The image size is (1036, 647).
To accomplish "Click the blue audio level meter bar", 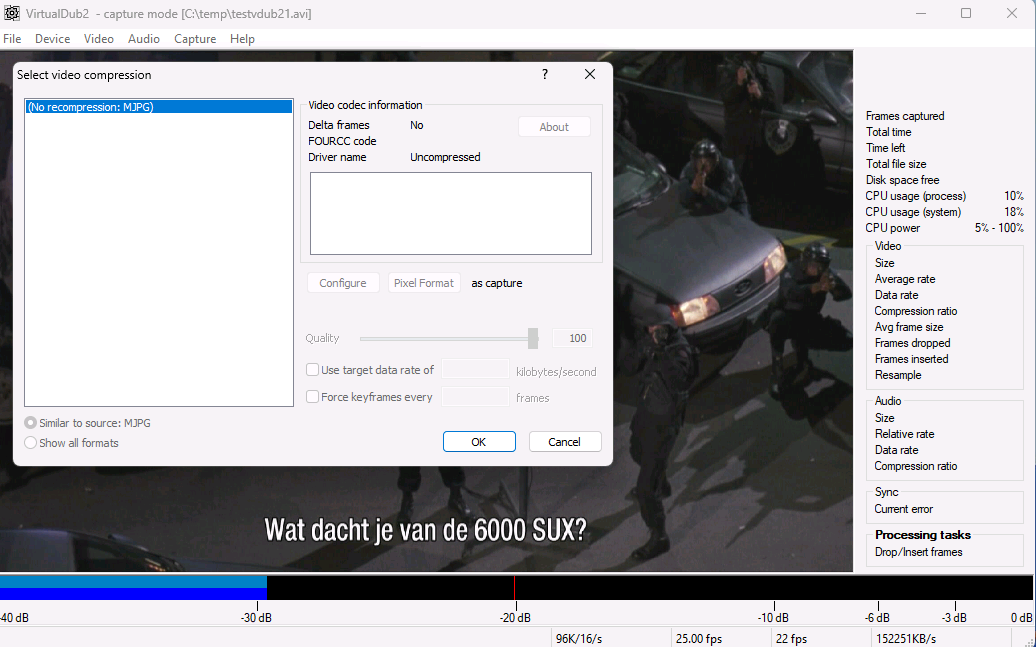I will point(133,588).
